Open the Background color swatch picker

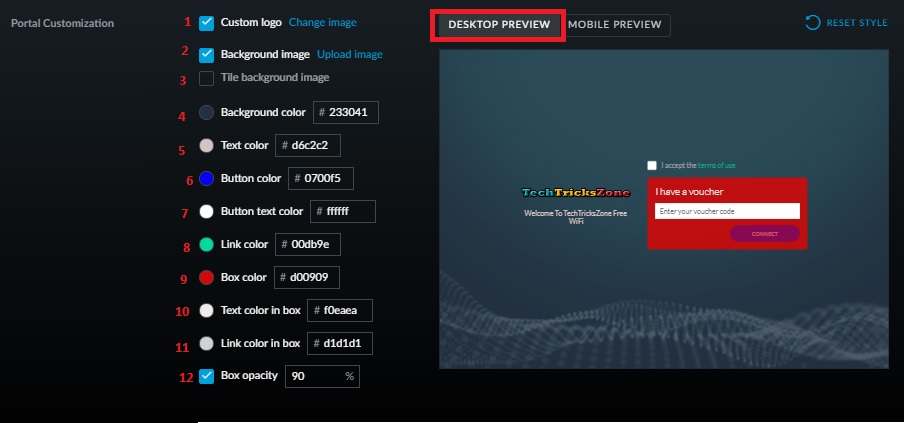click(206, 113)
